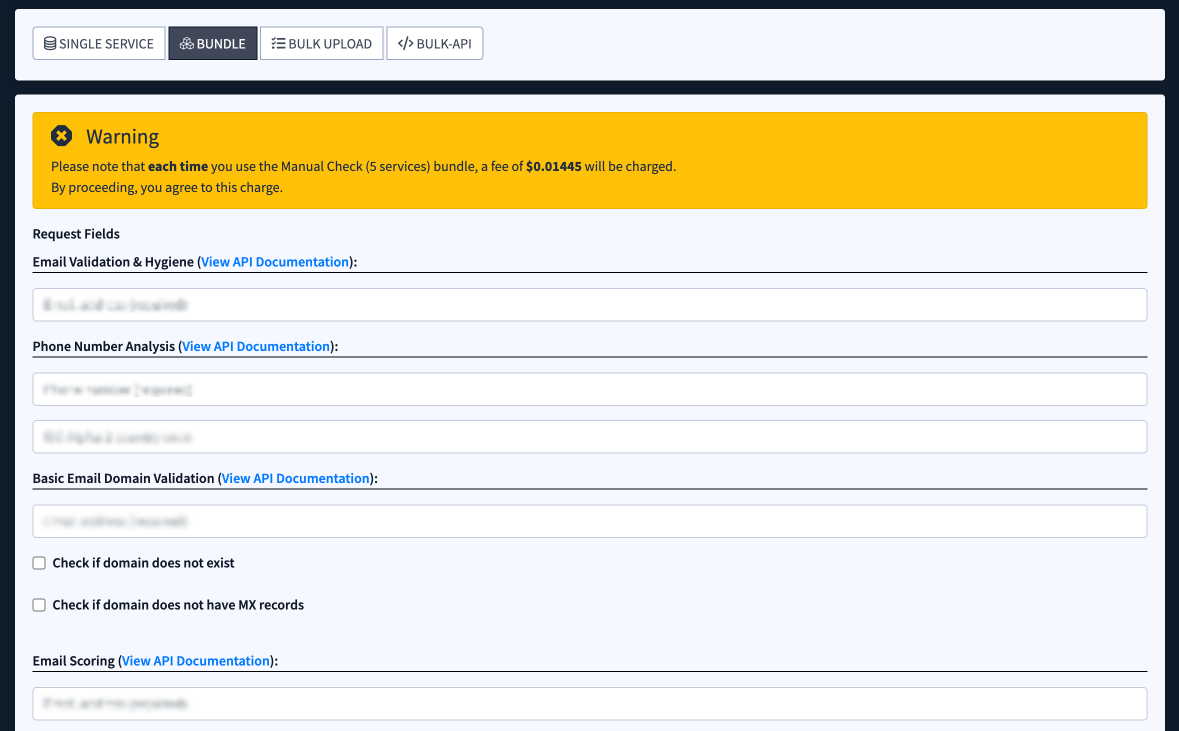Click the ISO Alpha-2 country code field
The image size is (1179, 731).
(x=590, y=437)
